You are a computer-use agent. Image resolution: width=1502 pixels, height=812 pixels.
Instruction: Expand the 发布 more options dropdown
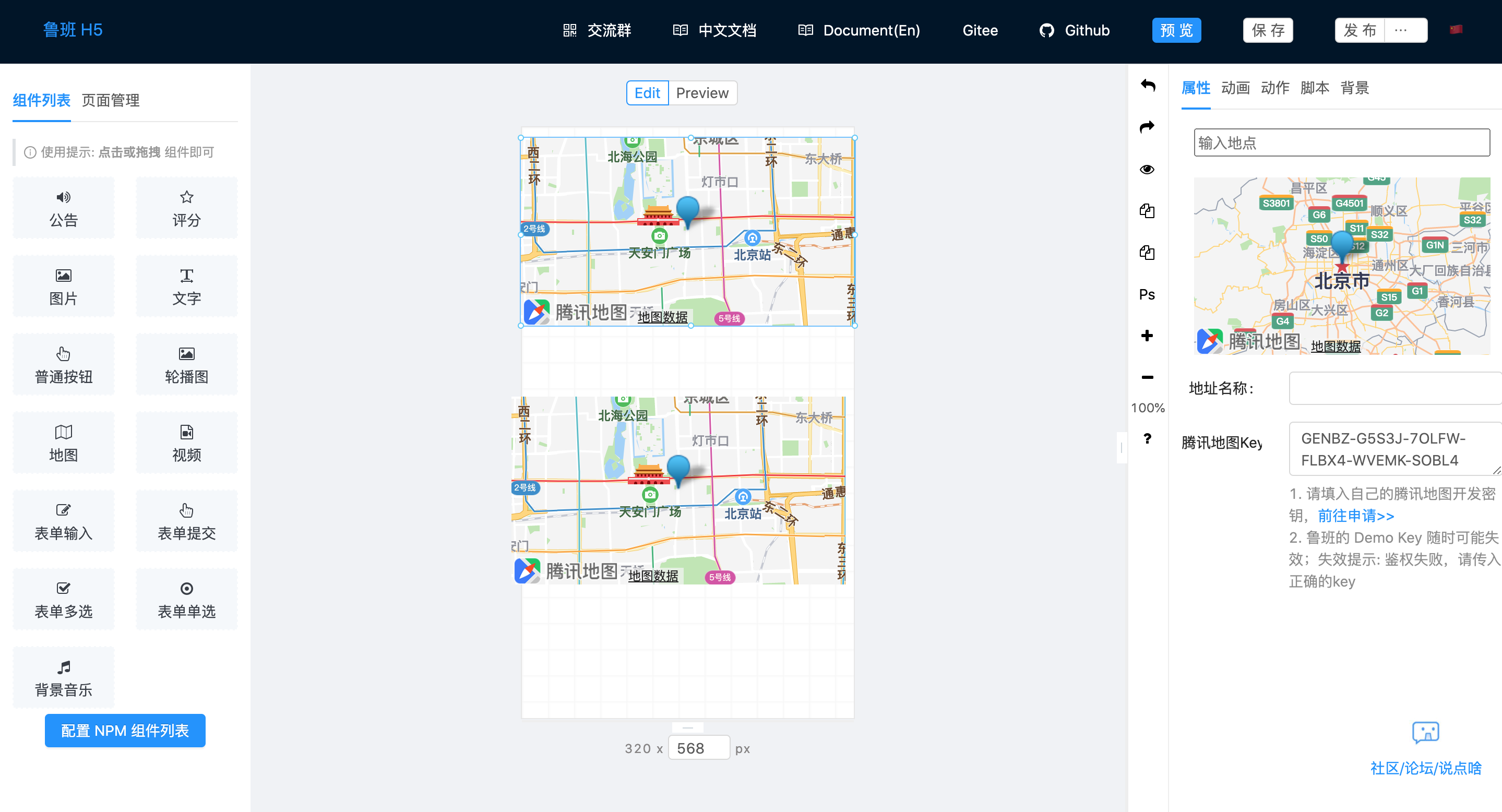click(1401, 30)
